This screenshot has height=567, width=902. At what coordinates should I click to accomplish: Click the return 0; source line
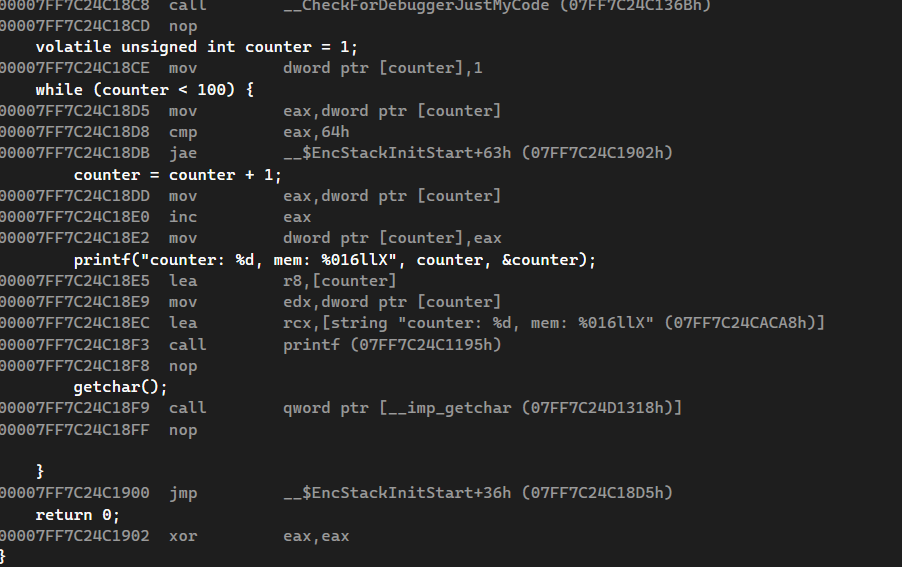point(77,515)
